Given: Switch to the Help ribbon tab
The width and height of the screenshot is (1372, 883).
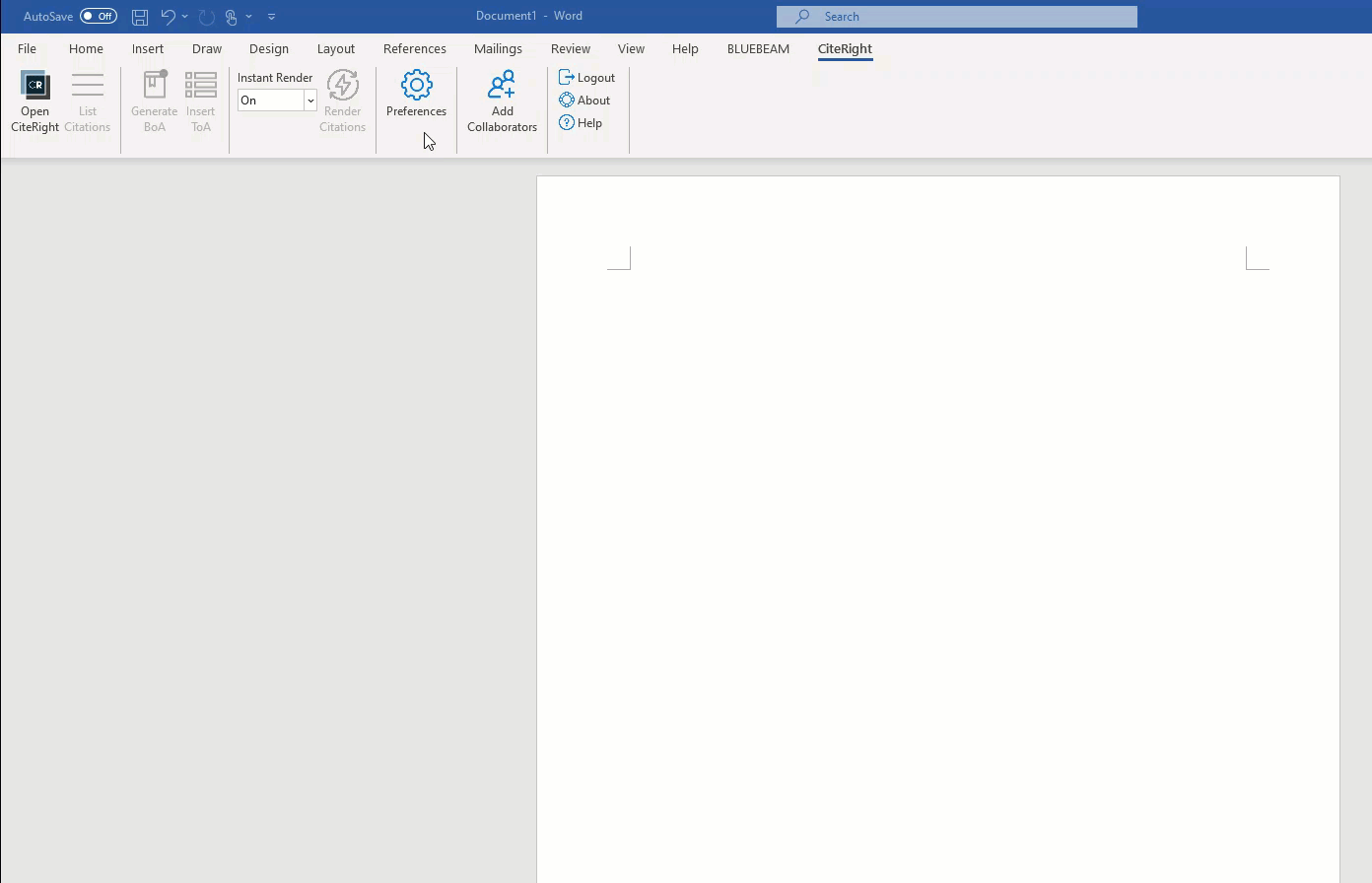Looking at the screenshot, I should point(685,48).
